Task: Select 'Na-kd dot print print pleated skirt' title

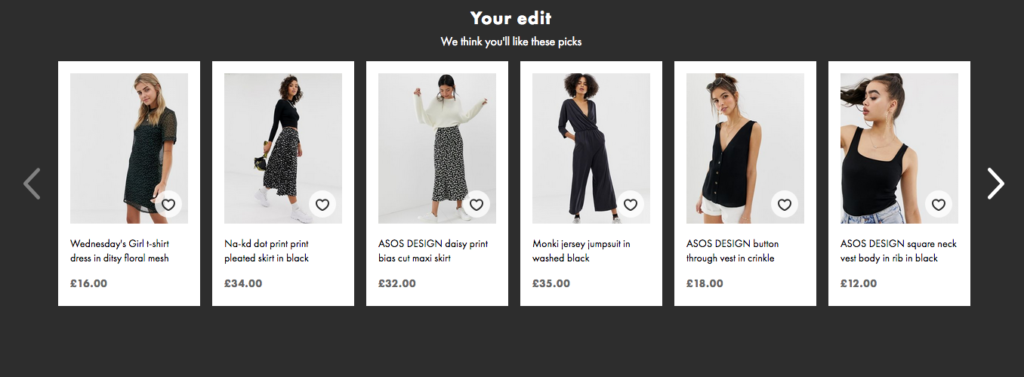Action: (266, 251)
